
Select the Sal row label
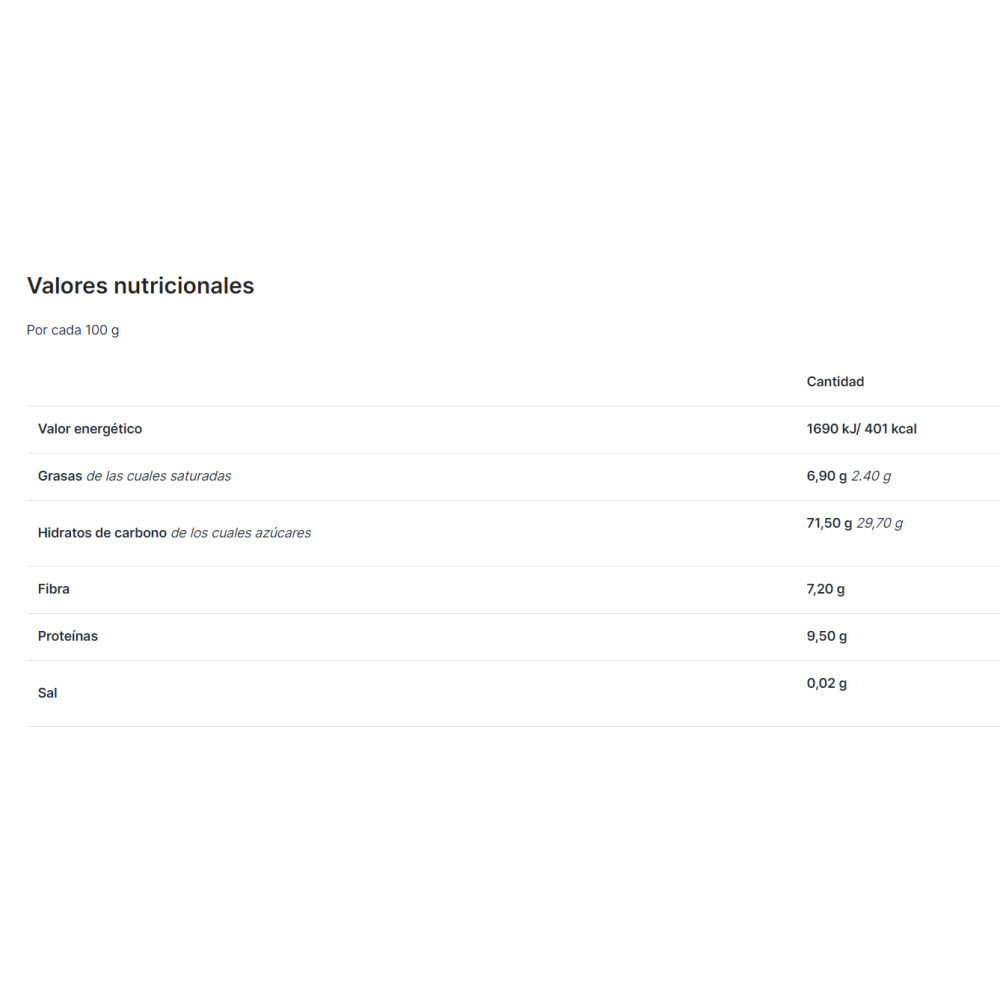[x=48, y=693]
